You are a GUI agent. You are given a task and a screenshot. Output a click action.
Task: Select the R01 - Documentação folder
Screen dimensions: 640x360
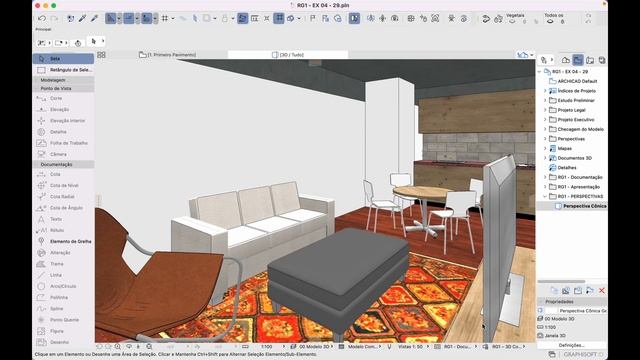pos(576,177)
